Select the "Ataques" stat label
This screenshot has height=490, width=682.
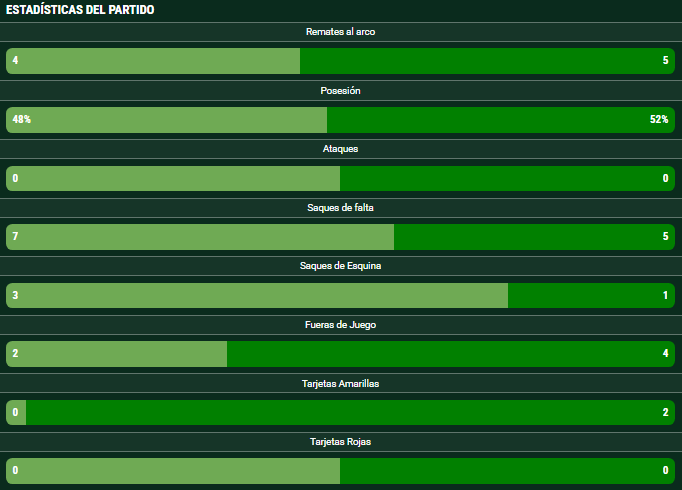tap(340, 149)
